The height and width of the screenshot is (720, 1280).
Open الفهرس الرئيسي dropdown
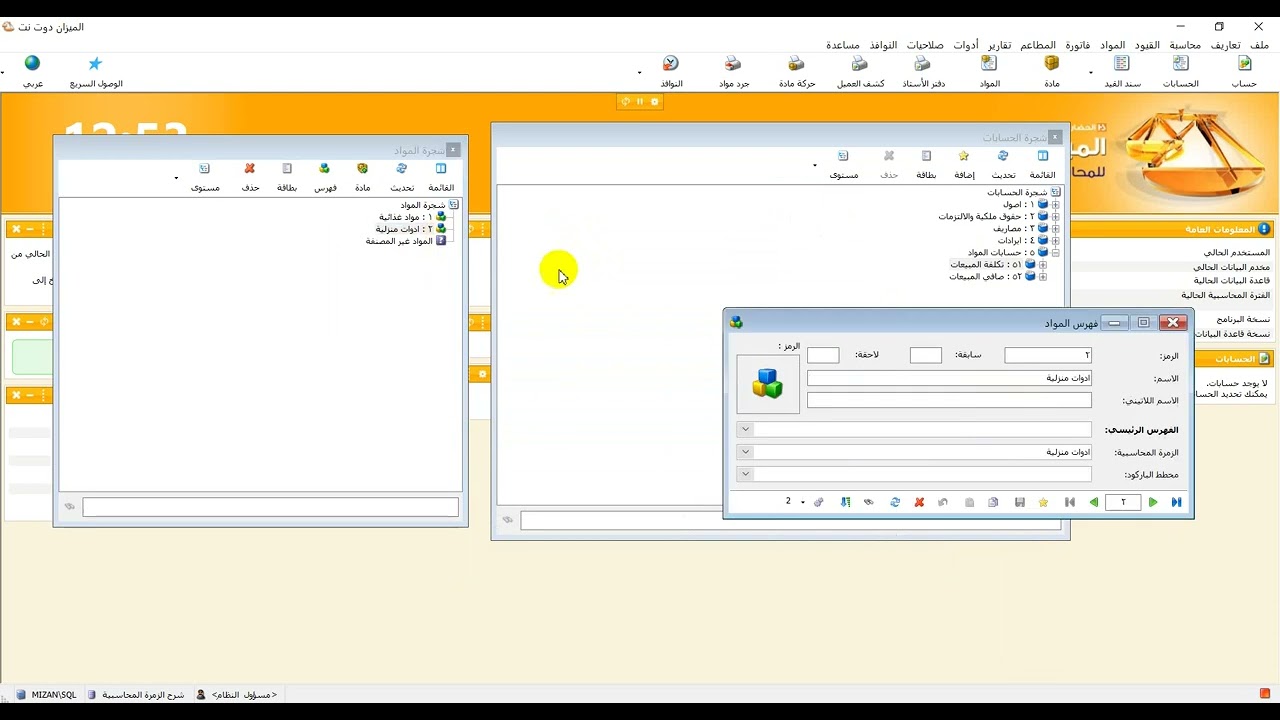tap(745, 429)
